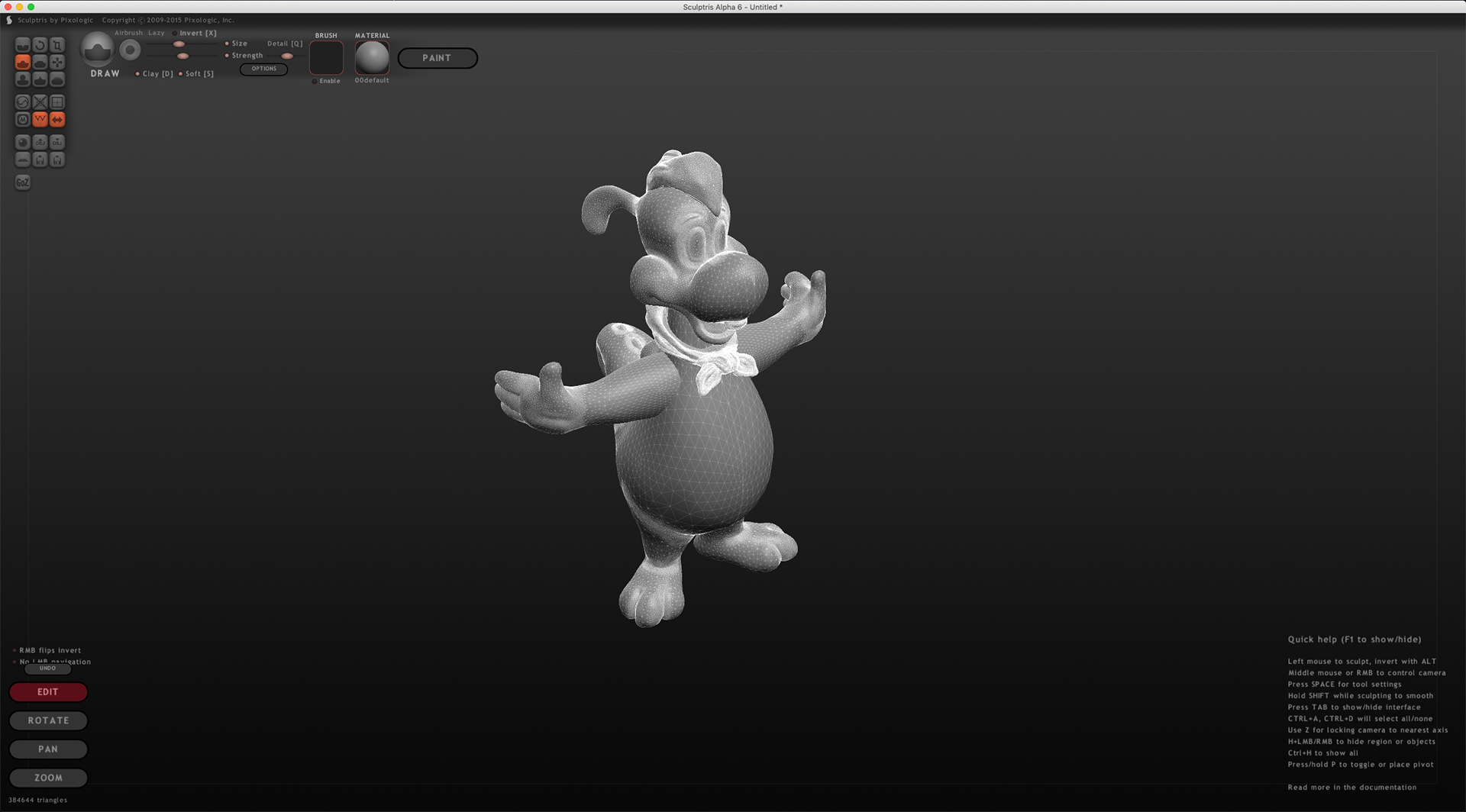This screenshot has height=812, width=1466.
Task: Toggle RMB flips invert option
Action: pyautogui.click(x=47, y=650)
